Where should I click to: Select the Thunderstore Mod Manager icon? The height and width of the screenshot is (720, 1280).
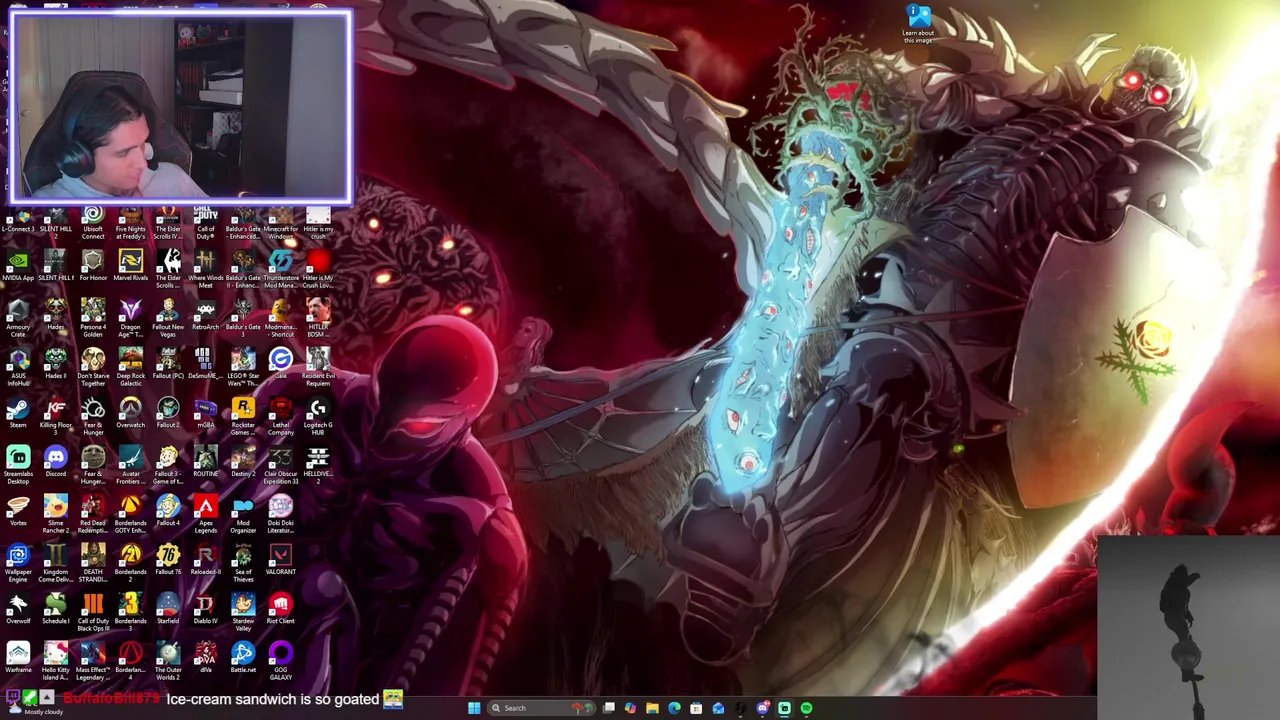click(280, 269)
